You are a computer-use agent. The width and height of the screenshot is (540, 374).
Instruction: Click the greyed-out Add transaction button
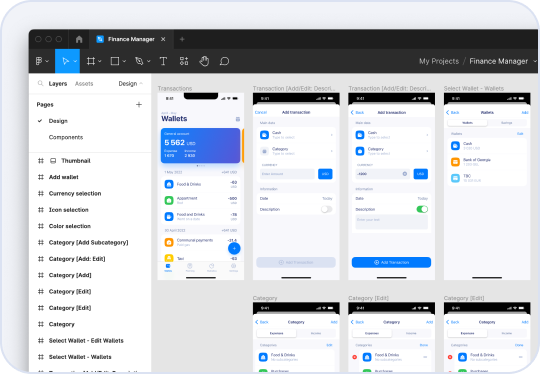coord(296,262)
